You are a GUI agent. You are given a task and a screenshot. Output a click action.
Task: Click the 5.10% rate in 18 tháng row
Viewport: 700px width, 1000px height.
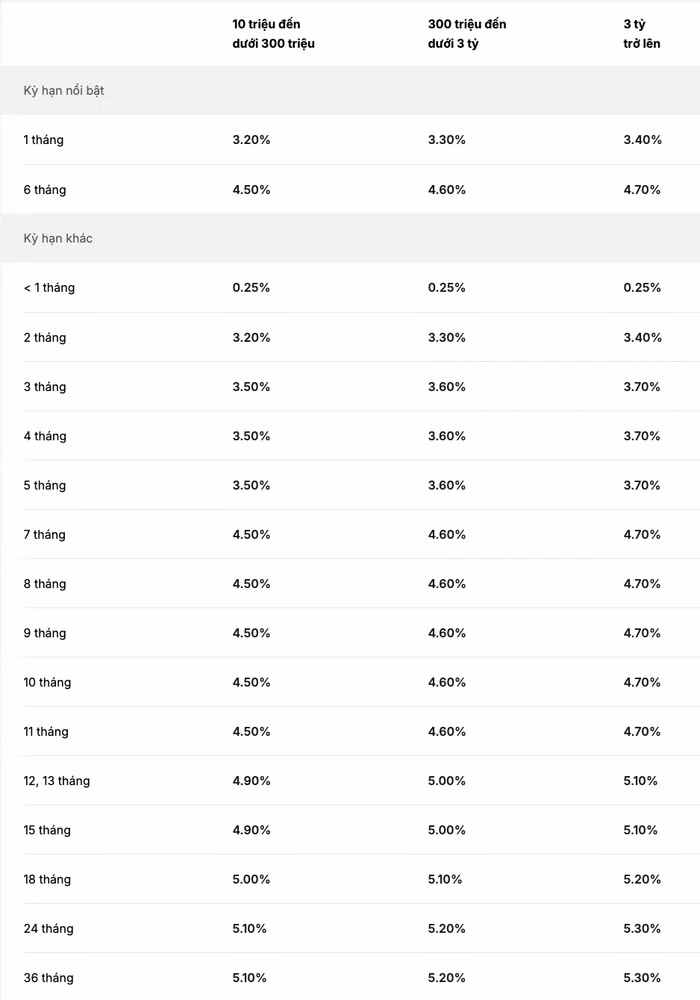tap(445, 880)
